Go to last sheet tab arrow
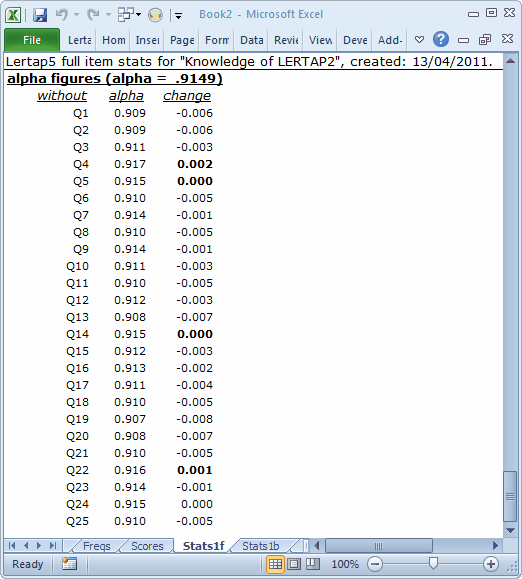 pyautogui.click(x=53, y=545)
